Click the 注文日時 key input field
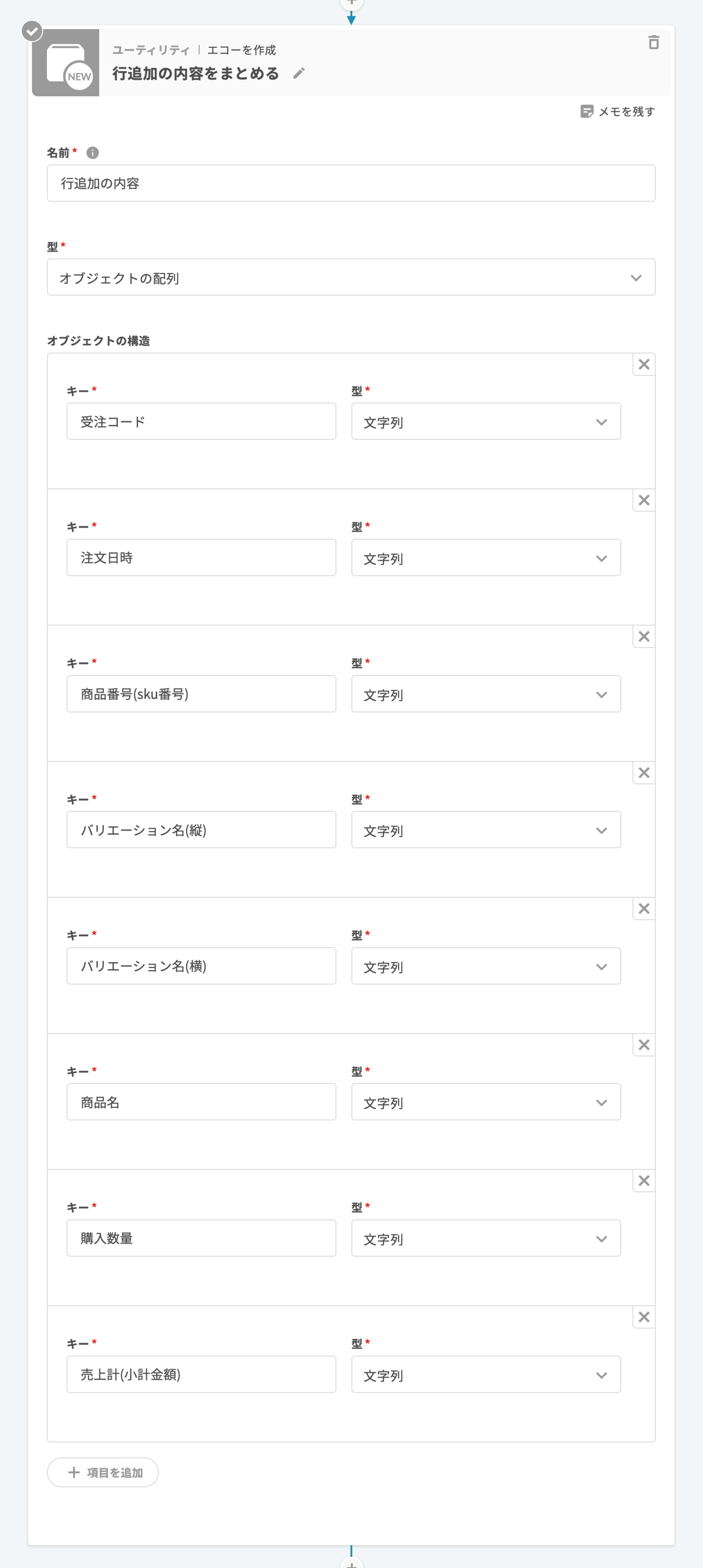 [x=202, y=558]
